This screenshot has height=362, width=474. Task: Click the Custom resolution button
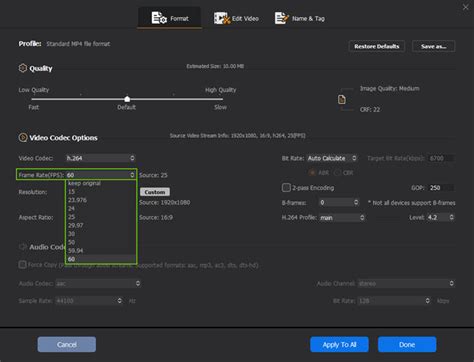tap(155, 192)
